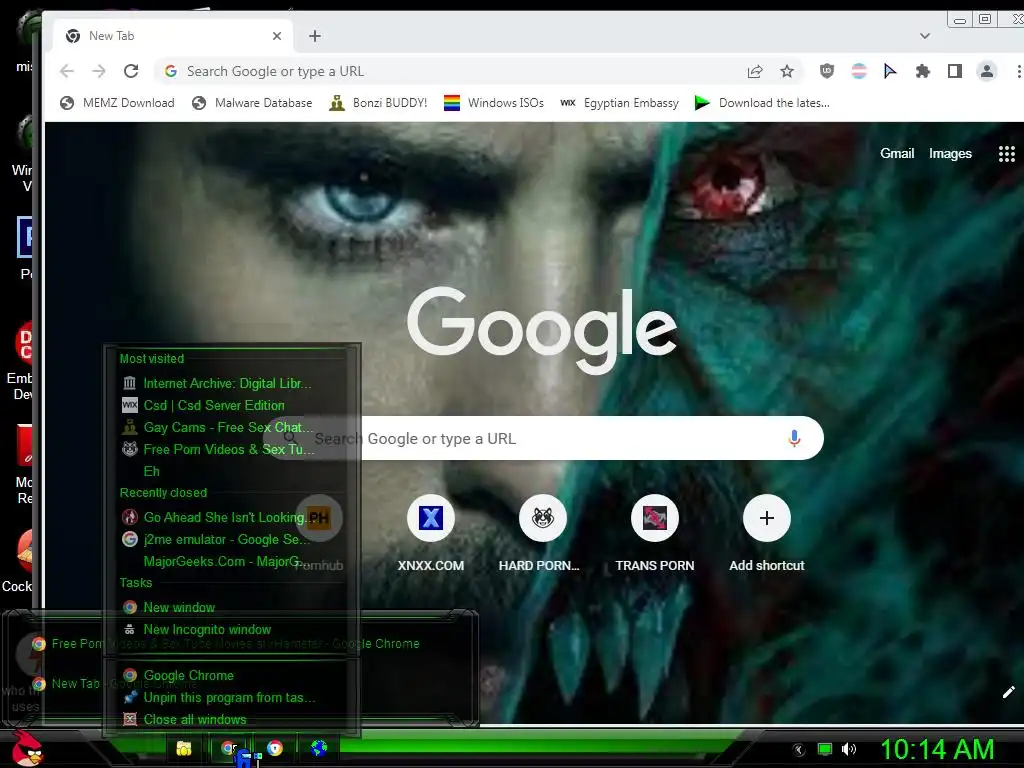This screenshot has width=1024, height=768.
Task: Click the address bar URL field
Action: coord(451,71)
